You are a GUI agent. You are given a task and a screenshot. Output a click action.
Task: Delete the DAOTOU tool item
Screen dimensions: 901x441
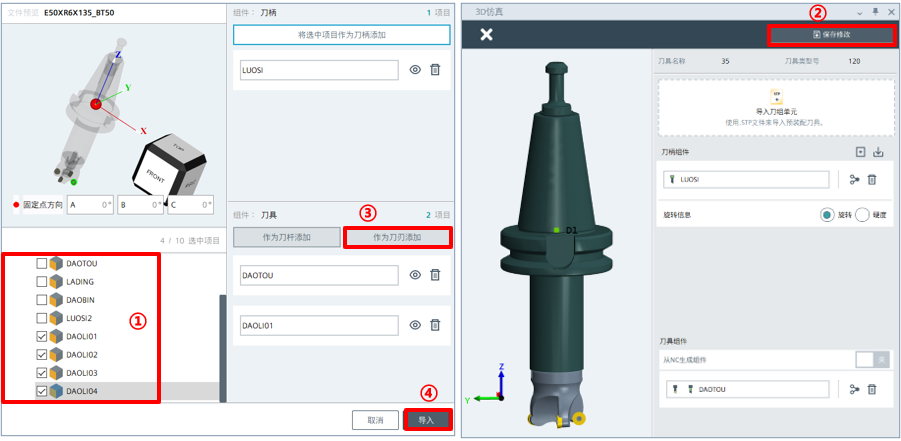435,275
